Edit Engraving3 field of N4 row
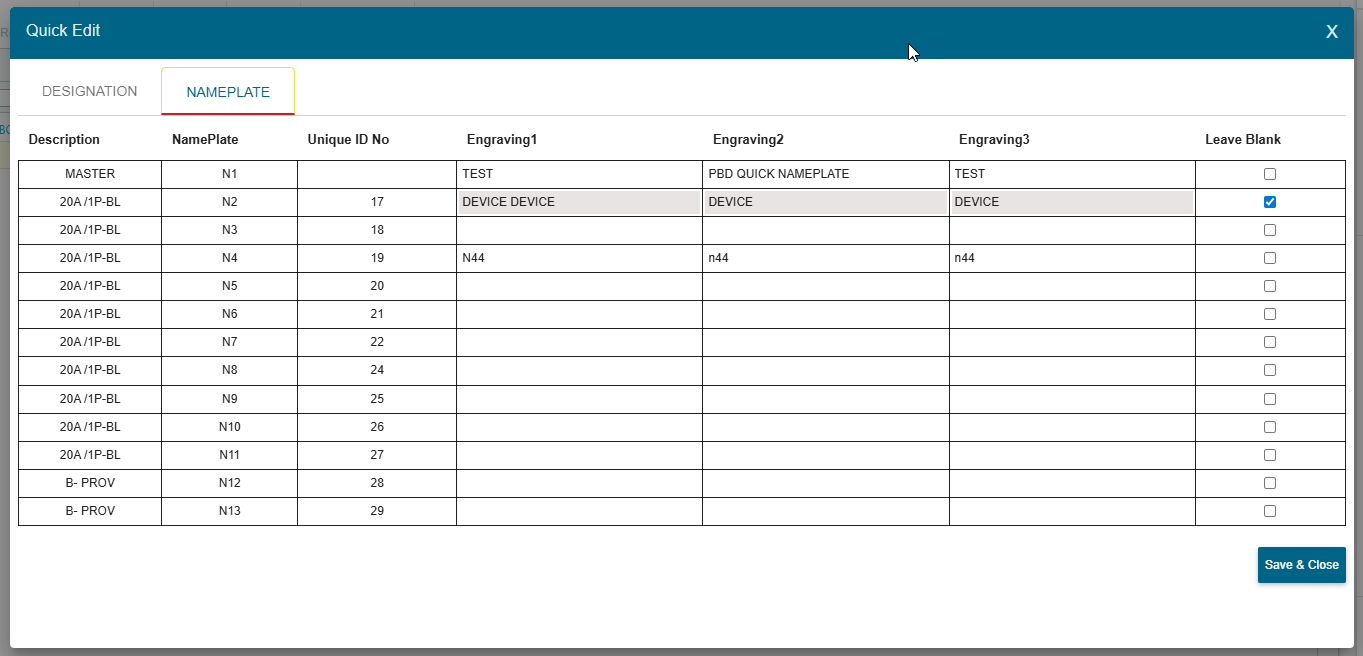The image size is (1363, 656). (1072, 258)
